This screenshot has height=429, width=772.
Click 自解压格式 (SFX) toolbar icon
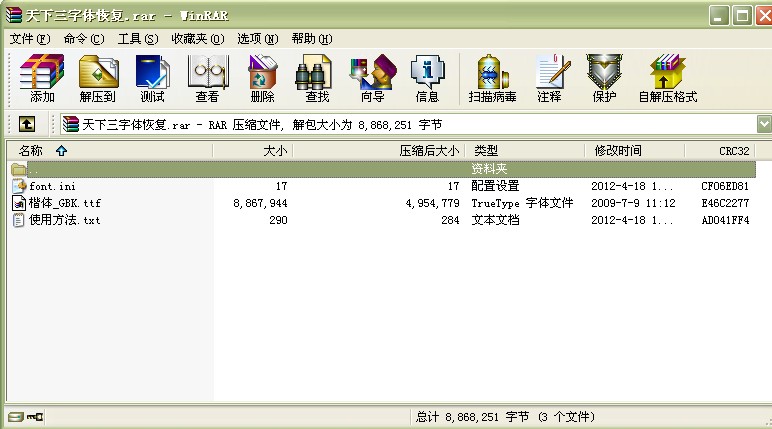tap(668, 78)
